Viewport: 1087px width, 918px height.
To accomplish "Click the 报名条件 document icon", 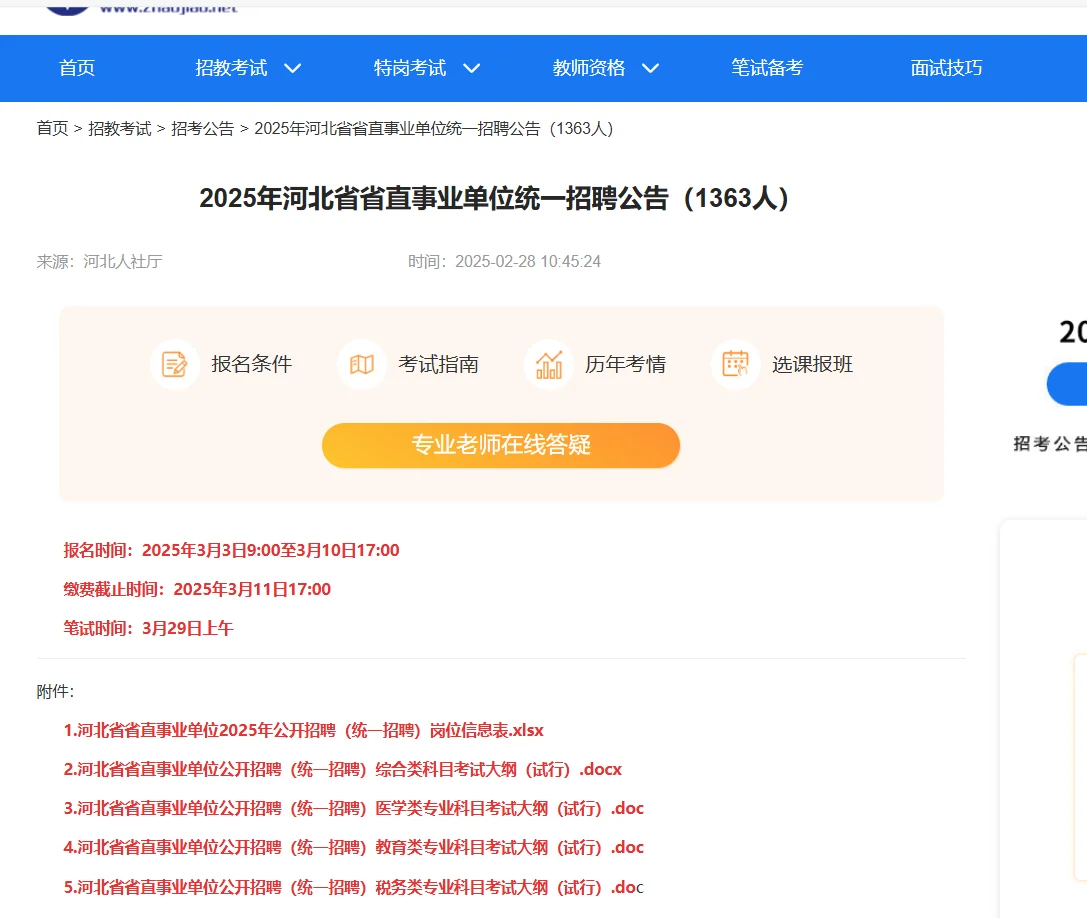I will (175, 364).
